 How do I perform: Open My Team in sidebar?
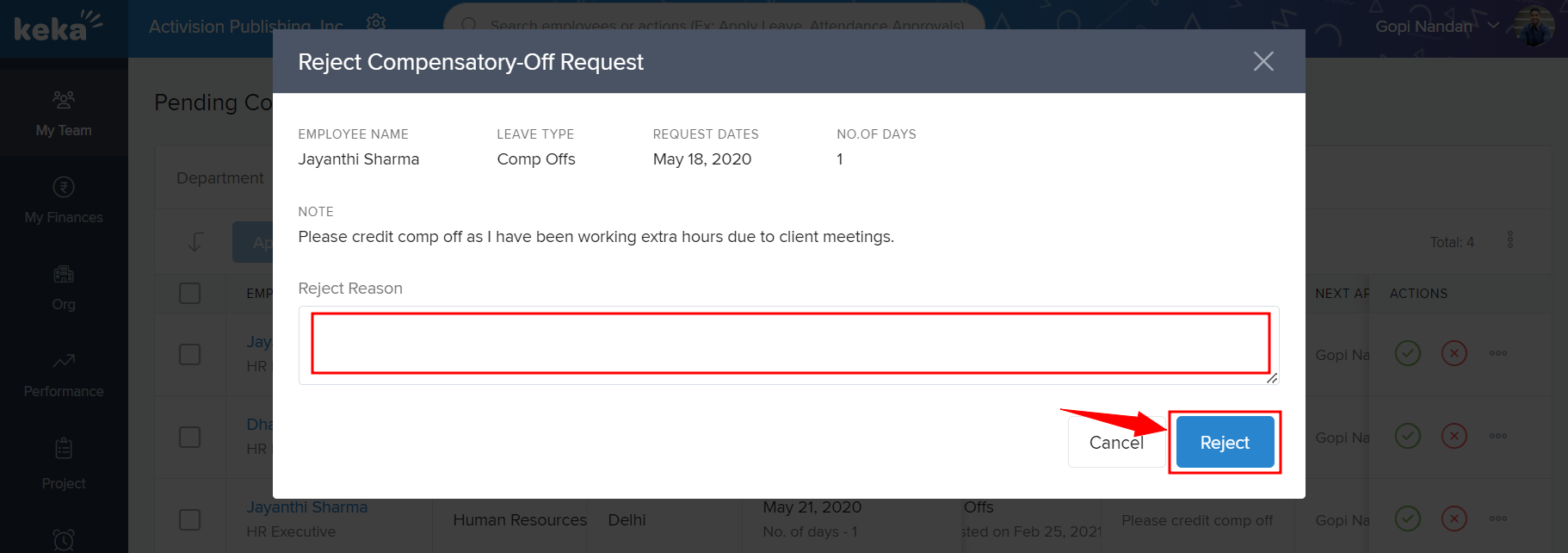pos(64,114)
